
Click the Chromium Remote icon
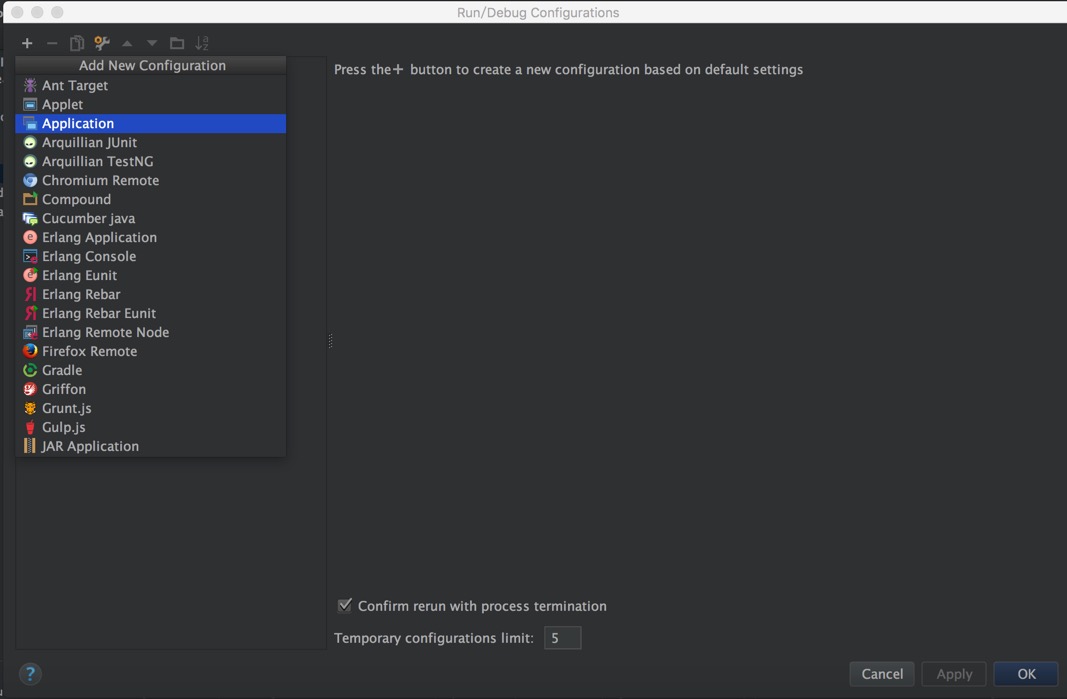click(30, 180)
